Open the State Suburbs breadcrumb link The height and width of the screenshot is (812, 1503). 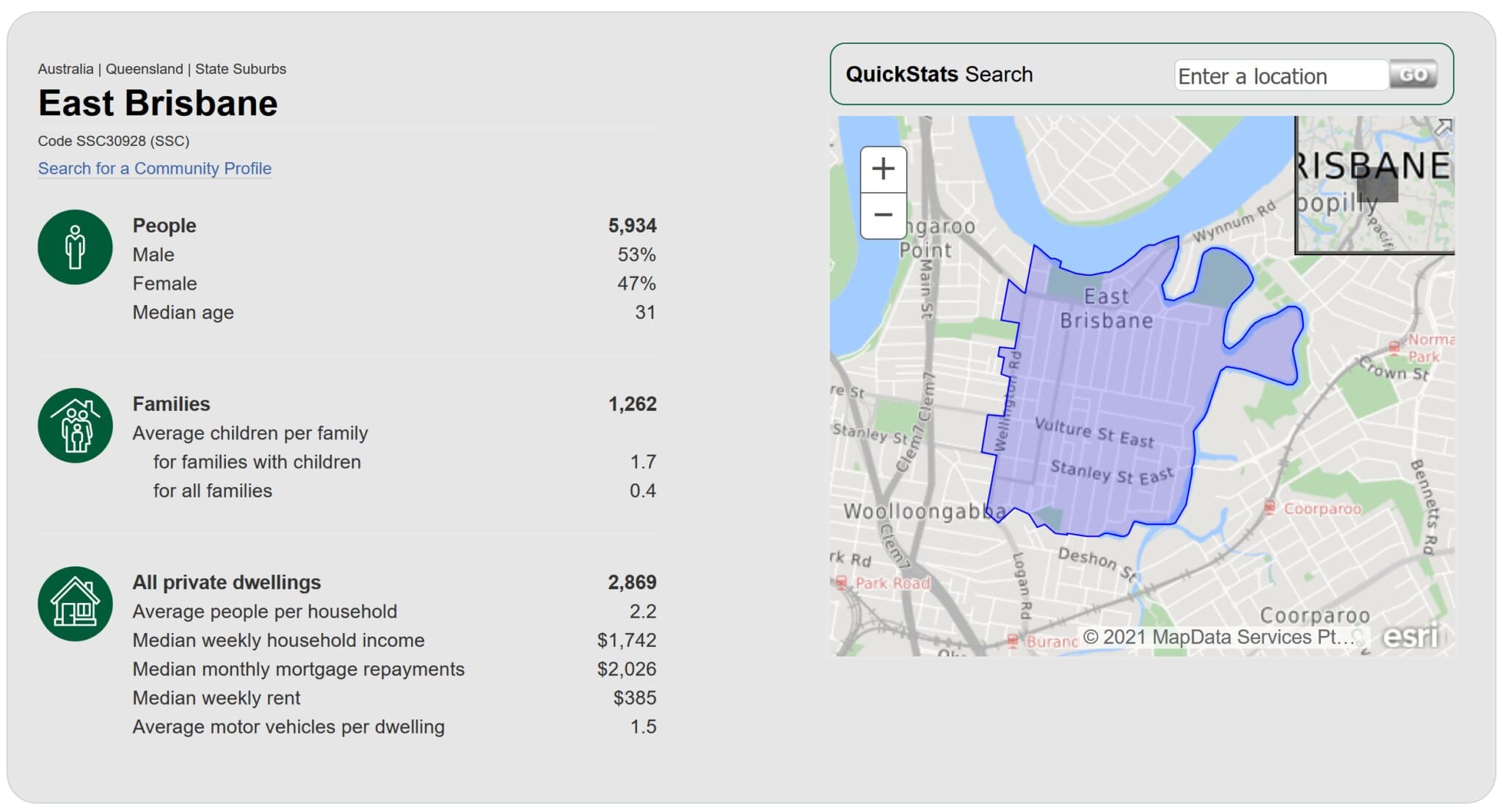pyautogui.click(x=241, y=69)
